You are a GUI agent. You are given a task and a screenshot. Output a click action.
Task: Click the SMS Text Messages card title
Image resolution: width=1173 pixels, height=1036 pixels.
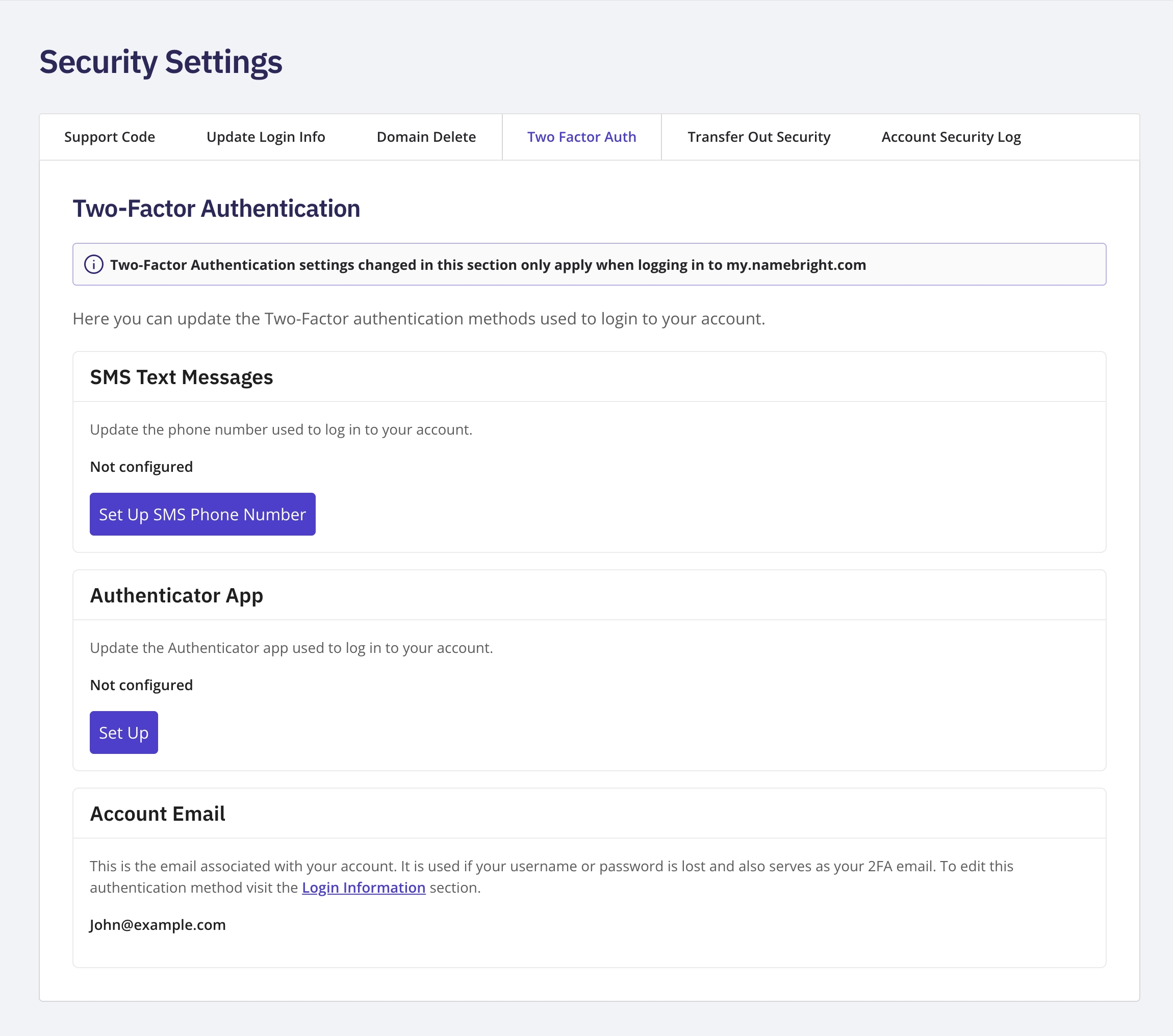tap(182, 377)
